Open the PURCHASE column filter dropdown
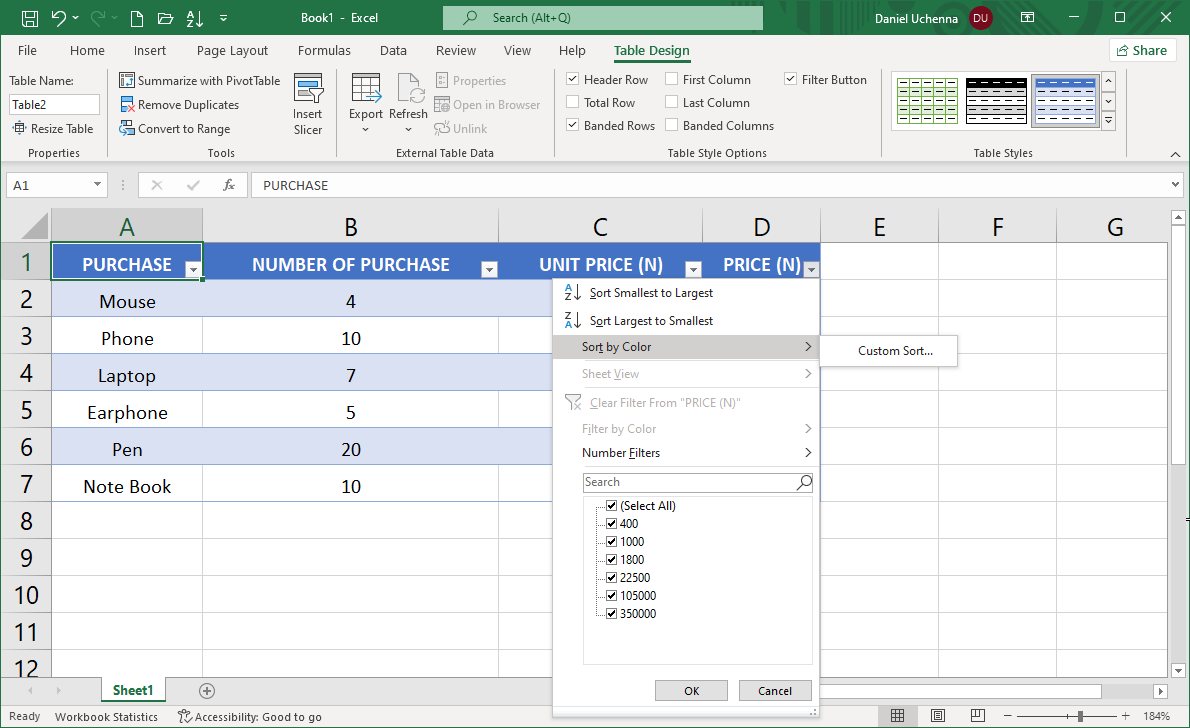The height and width of the screenshot is (728, 1190). click(192, 268)
